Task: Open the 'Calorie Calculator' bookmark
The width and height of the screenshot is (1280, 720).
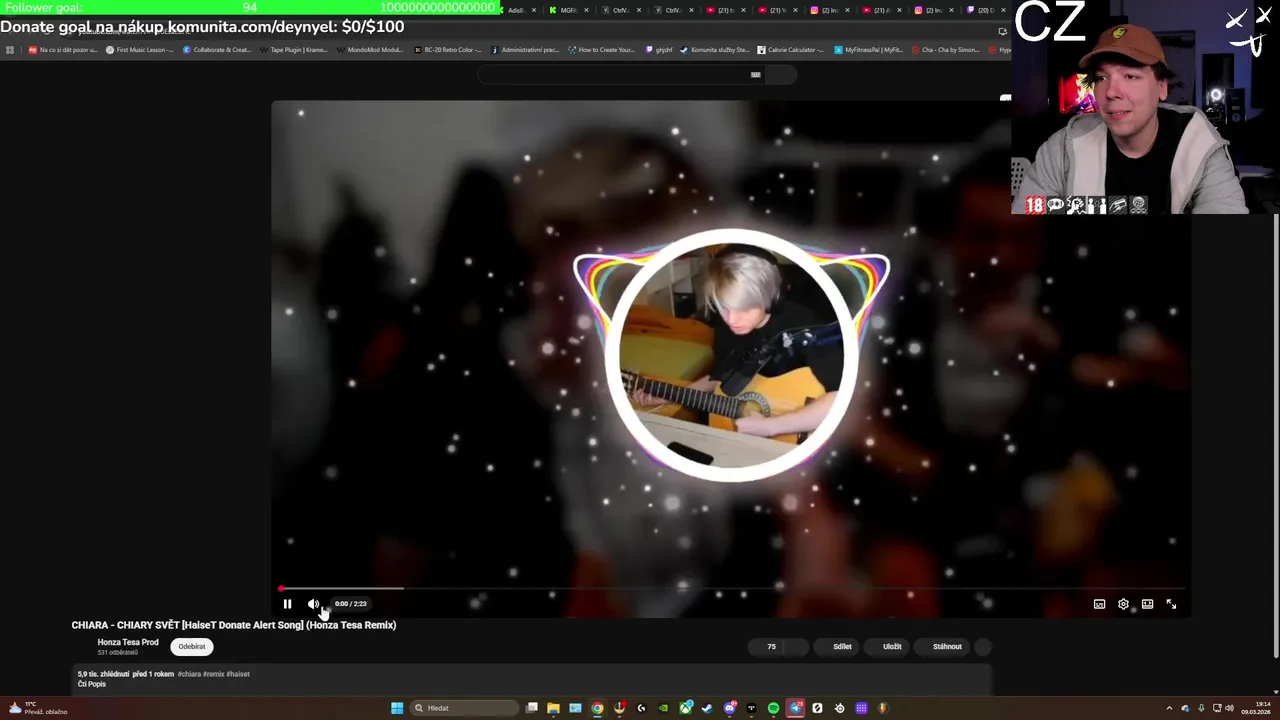Action: coord(791,50)
